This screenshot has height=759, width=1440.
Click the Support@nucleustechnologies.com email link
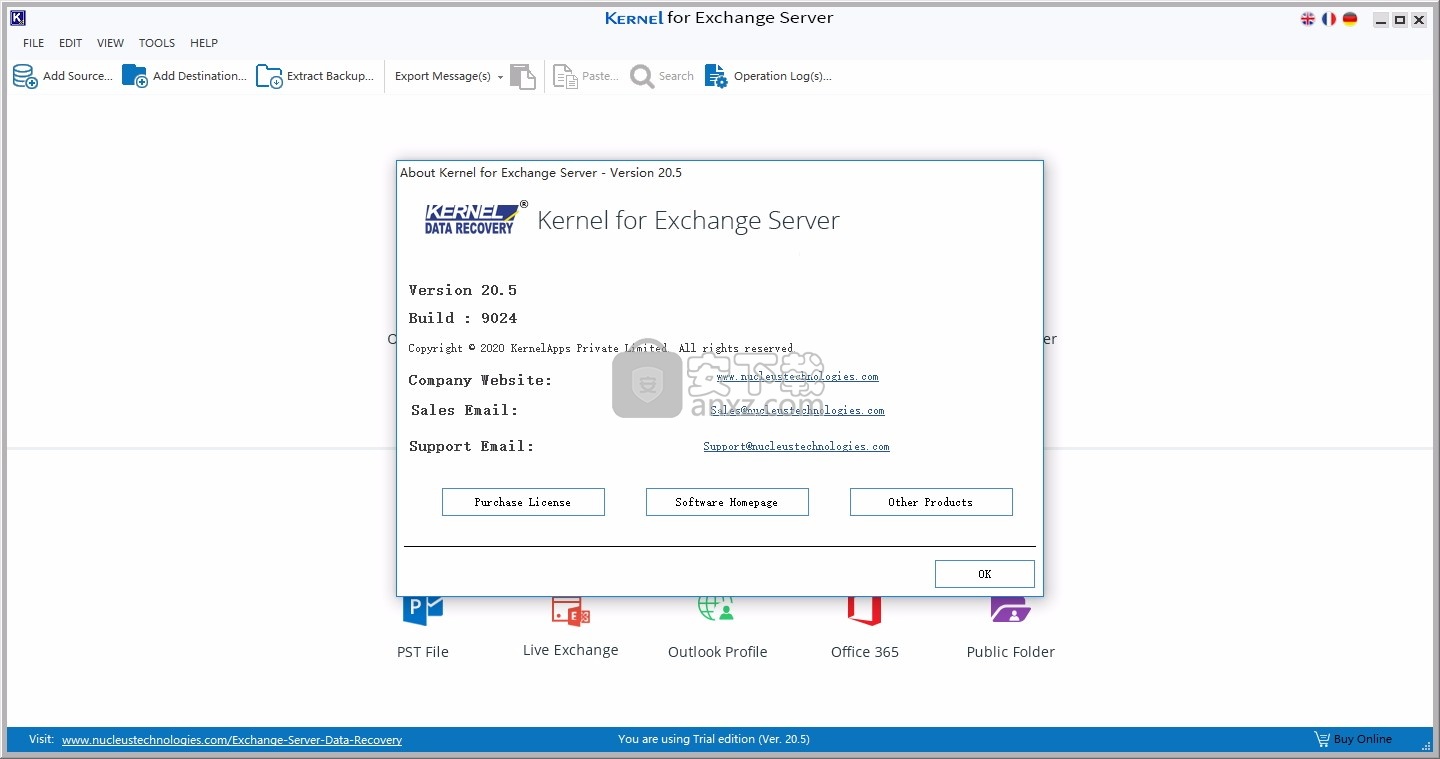[x=796, y=446]
